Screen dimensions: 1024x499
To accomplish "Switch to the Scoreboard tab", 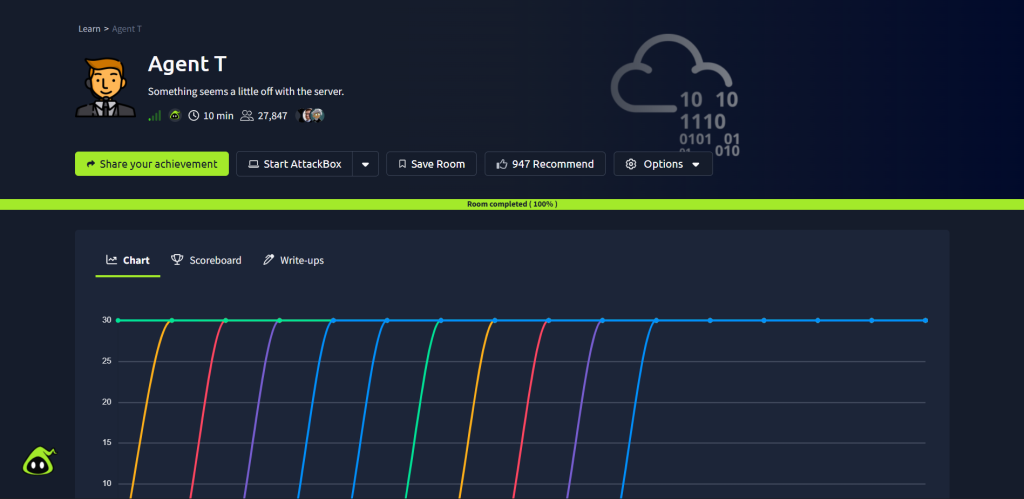I will click(x=206, y=260).
